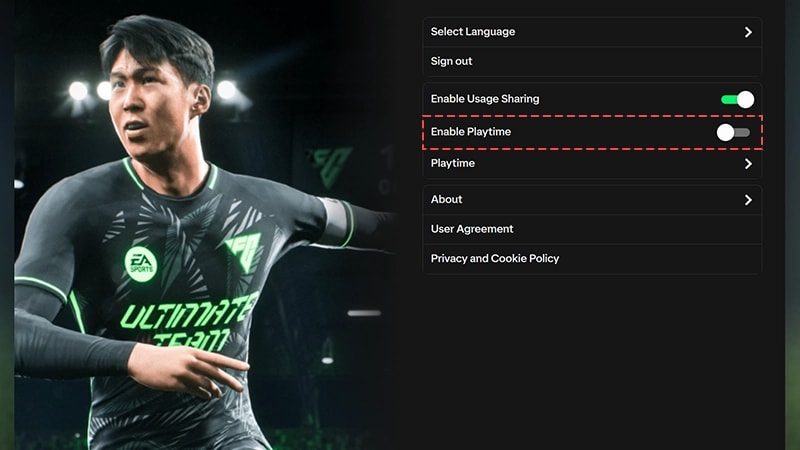The image size is (800, 450).
Task: Click the Enable Playtime label text
Action: (x=470, y=132)
